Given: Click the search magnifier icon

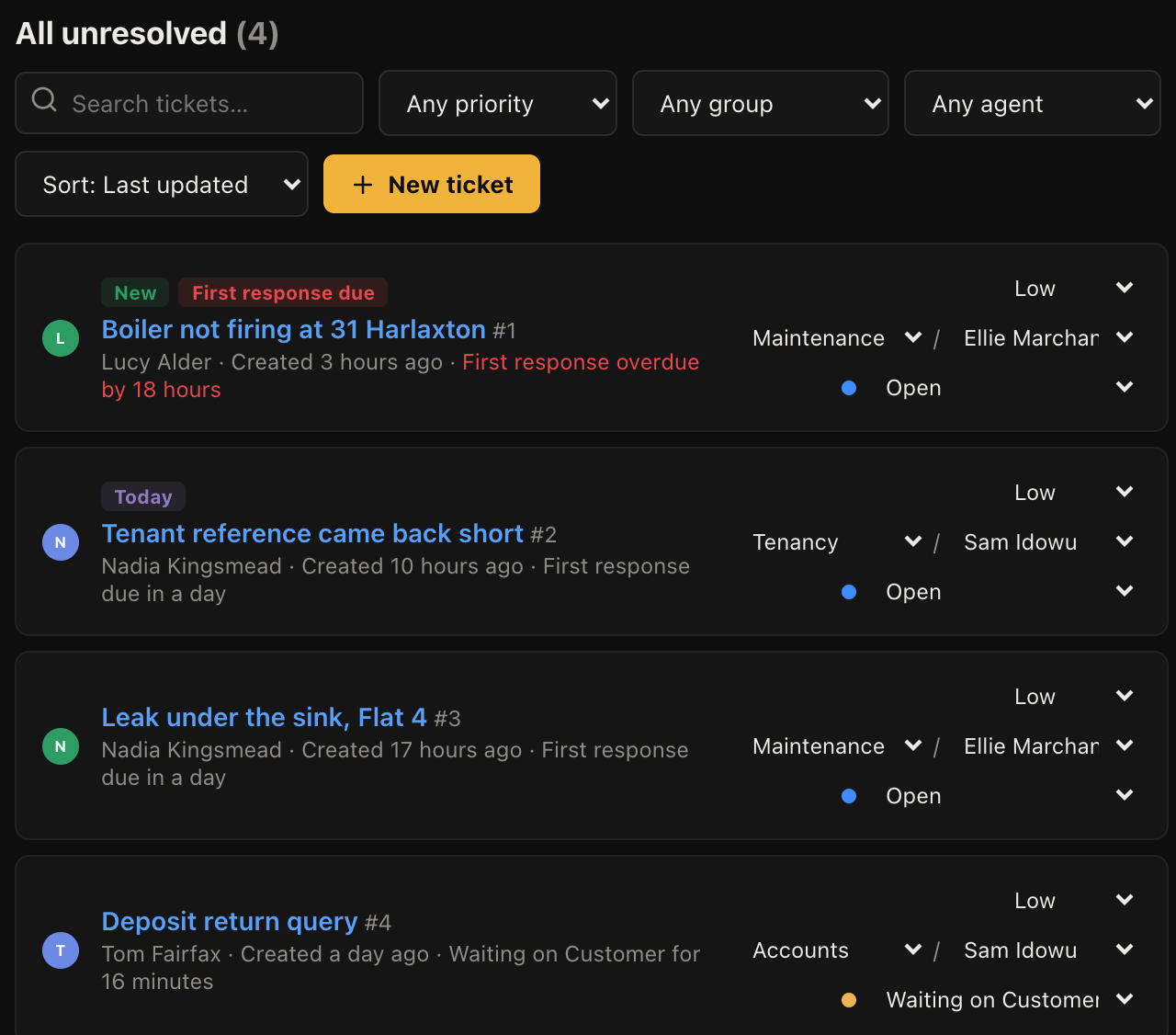Looking at the screenshot, I should 44,99.
